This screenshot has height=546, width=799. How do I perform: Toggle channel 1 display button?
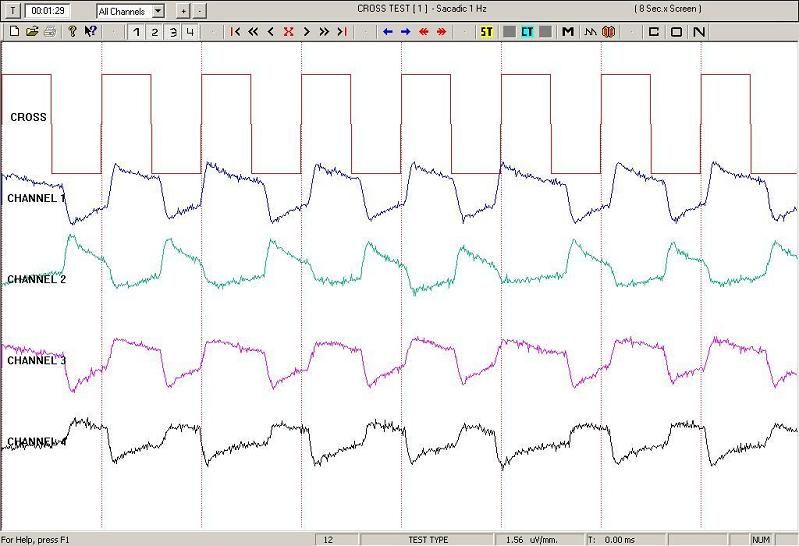coord(136,32)
